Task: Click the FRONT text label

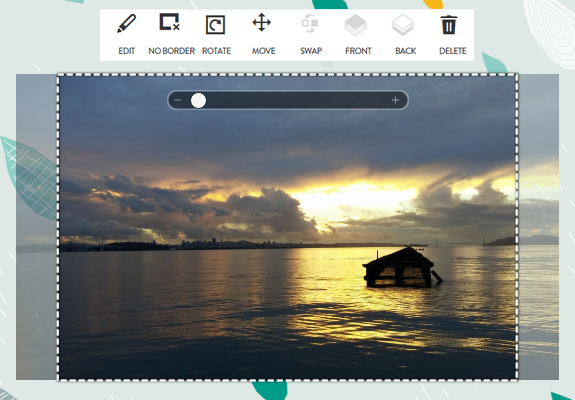Action: 358,51
